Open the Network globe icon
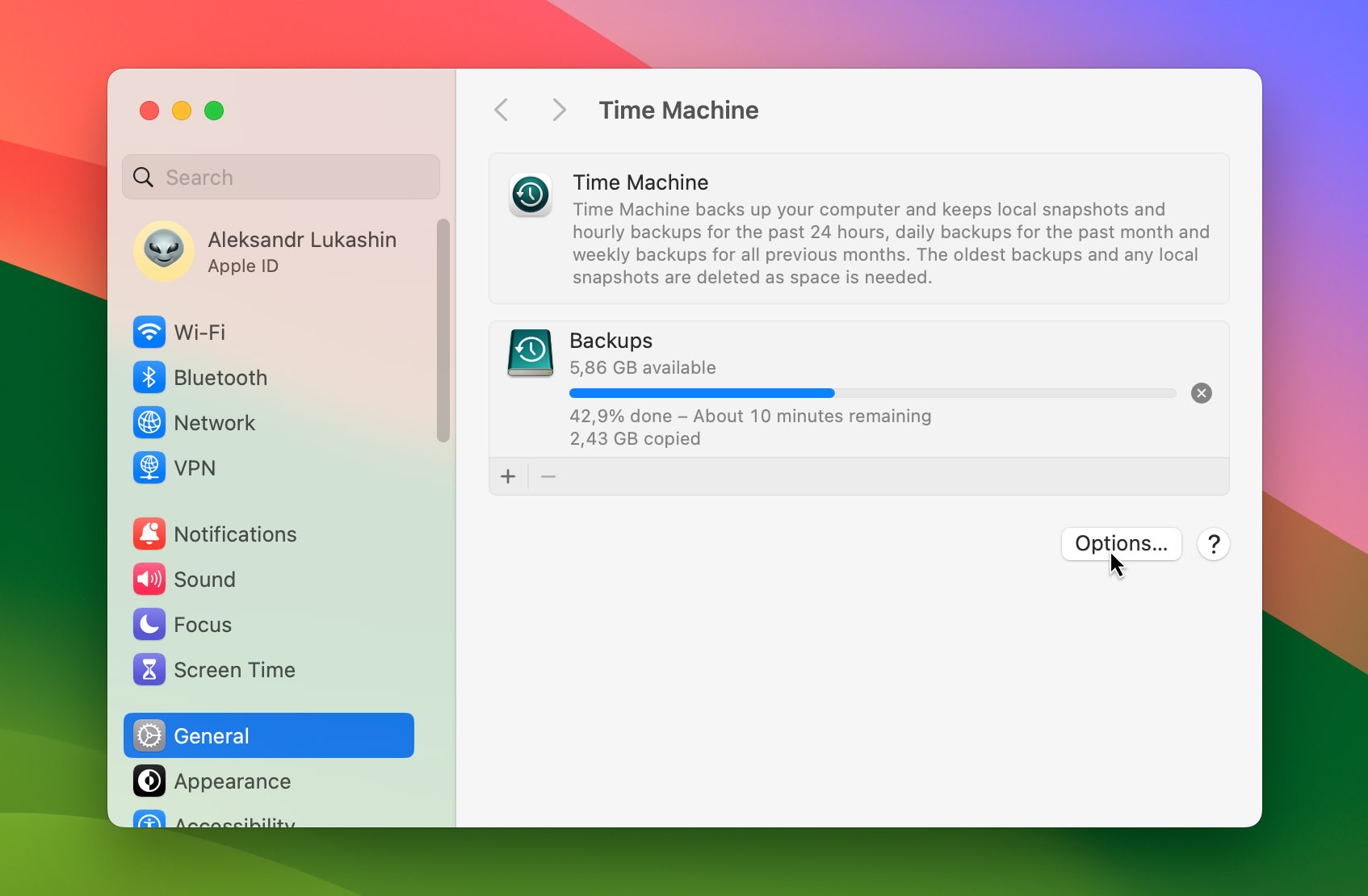This screenshot has width=1368, height=896. (x=149, y=422)
